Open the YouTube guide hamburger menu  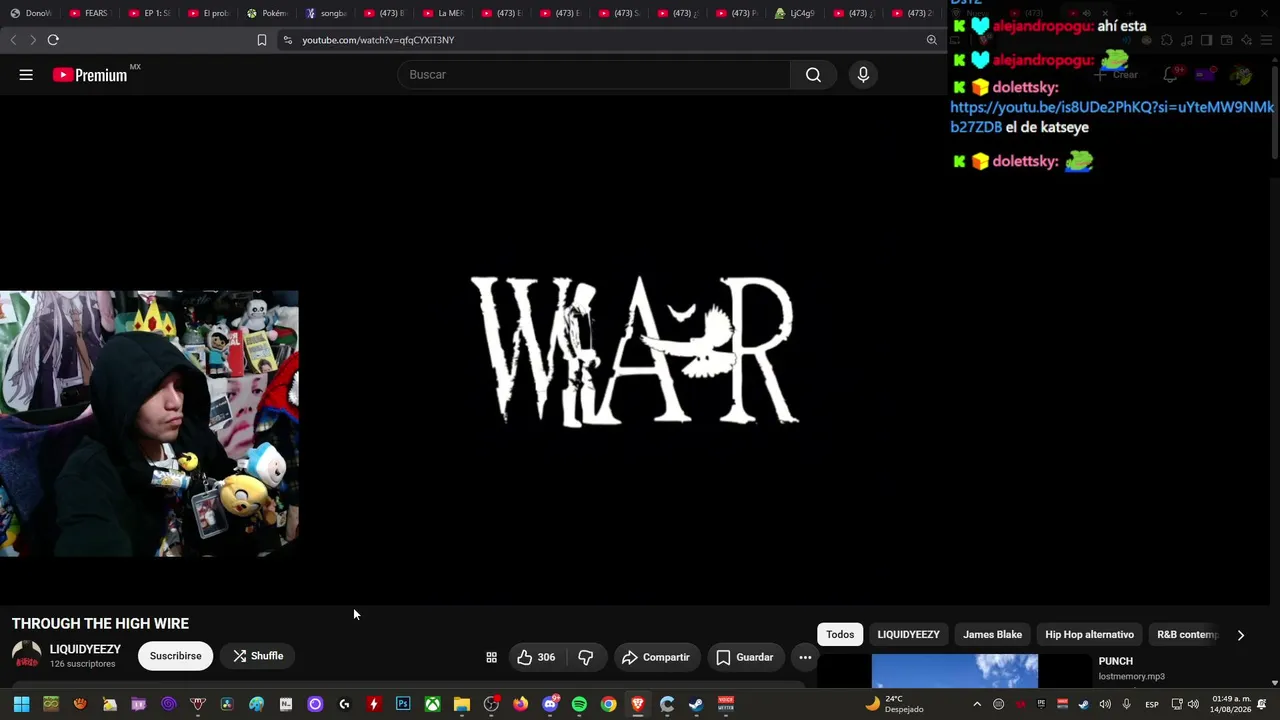[26, 75]
